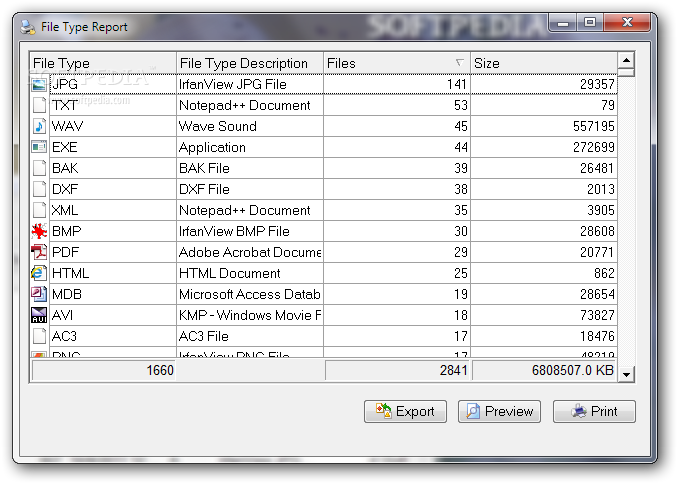Viewport: 678px width, 484px height.
Task: Click the 'KMP - Windows Movie F' description
Action: (x=250, y=315)
